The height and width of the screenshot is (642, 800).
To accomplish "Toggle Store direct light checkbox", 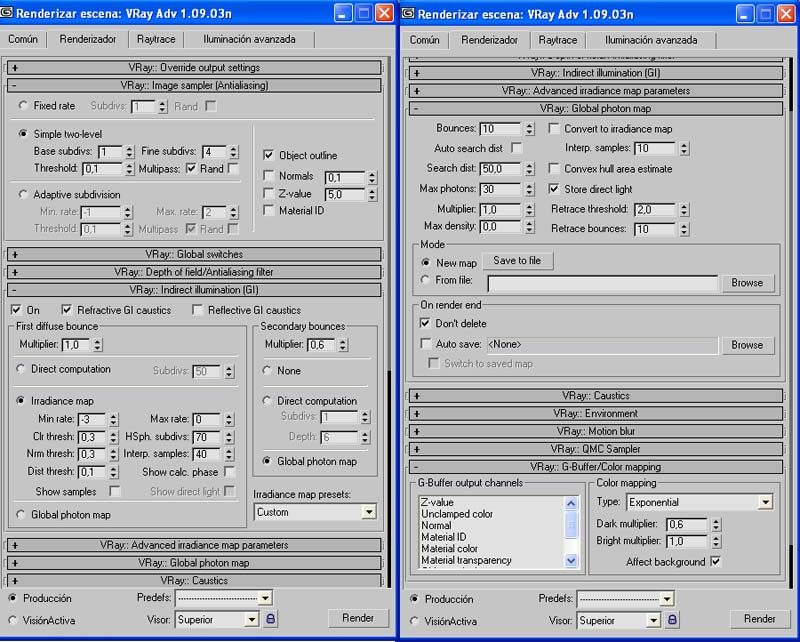I will [x=554, y=189].
